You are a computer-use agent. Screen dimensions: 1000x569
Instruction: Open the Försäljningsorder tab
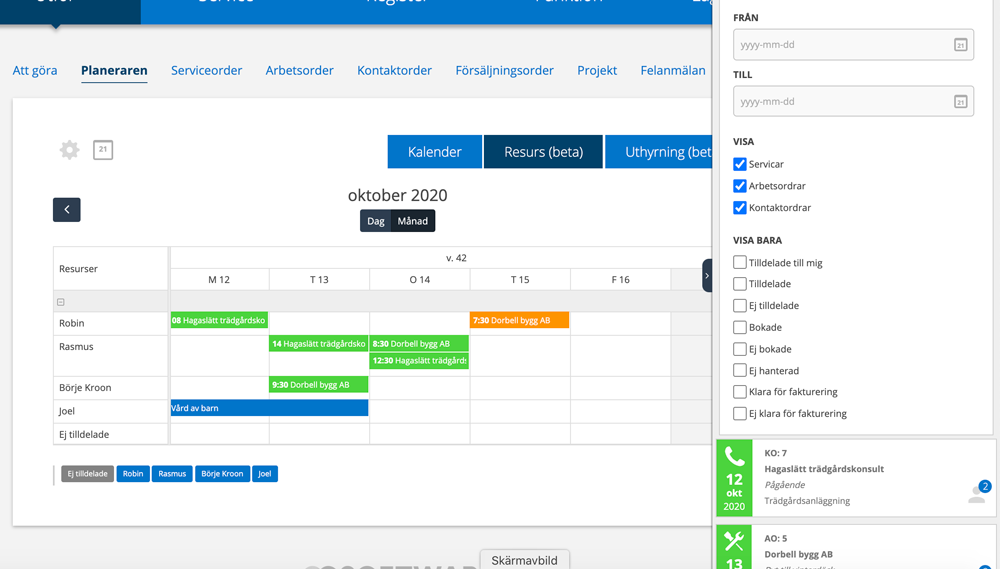504,70
